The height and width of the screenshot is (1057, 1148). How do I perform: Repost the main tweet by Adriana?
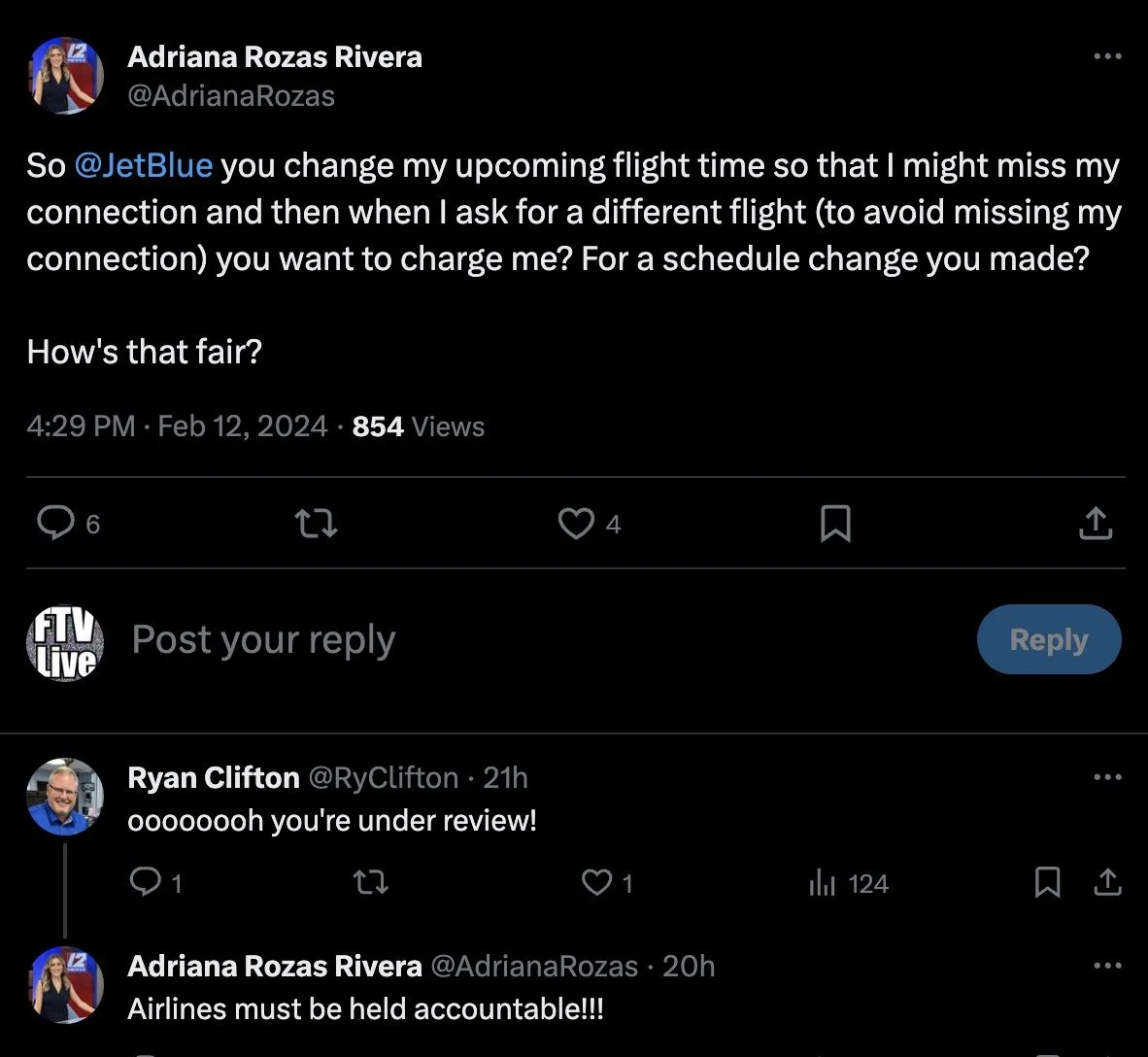click(316, 525)
